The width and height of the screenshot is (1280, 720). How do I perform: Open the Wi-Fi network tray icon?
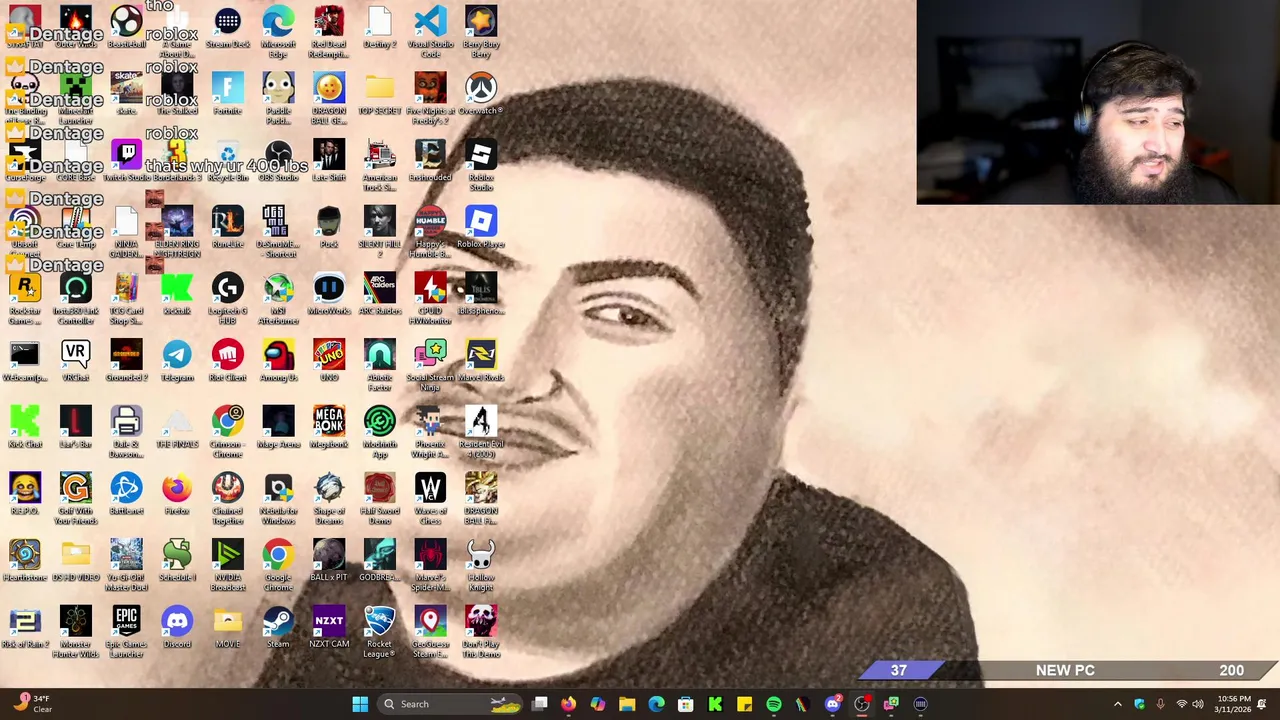tap(1181, 704)
